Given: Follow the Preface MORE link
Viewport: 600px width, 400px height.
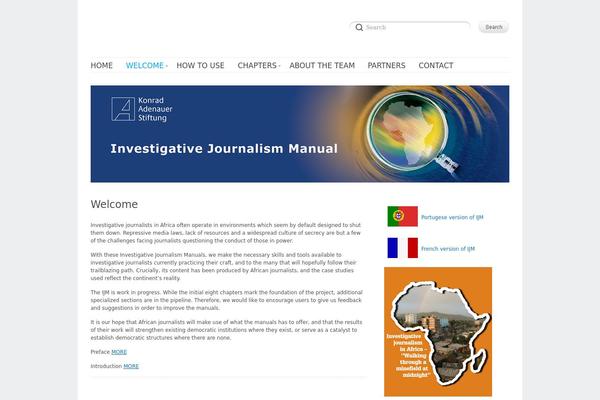Looking at the screenshot, I should 119,352.
